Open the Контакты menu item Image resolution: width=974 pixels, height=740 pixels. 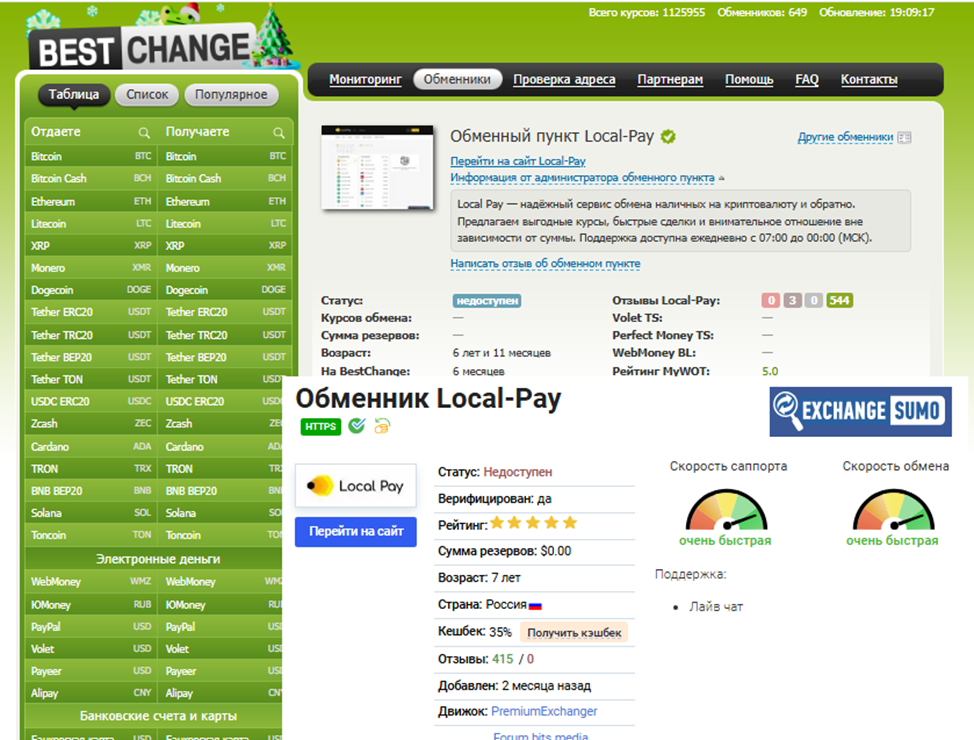[869, 80]
